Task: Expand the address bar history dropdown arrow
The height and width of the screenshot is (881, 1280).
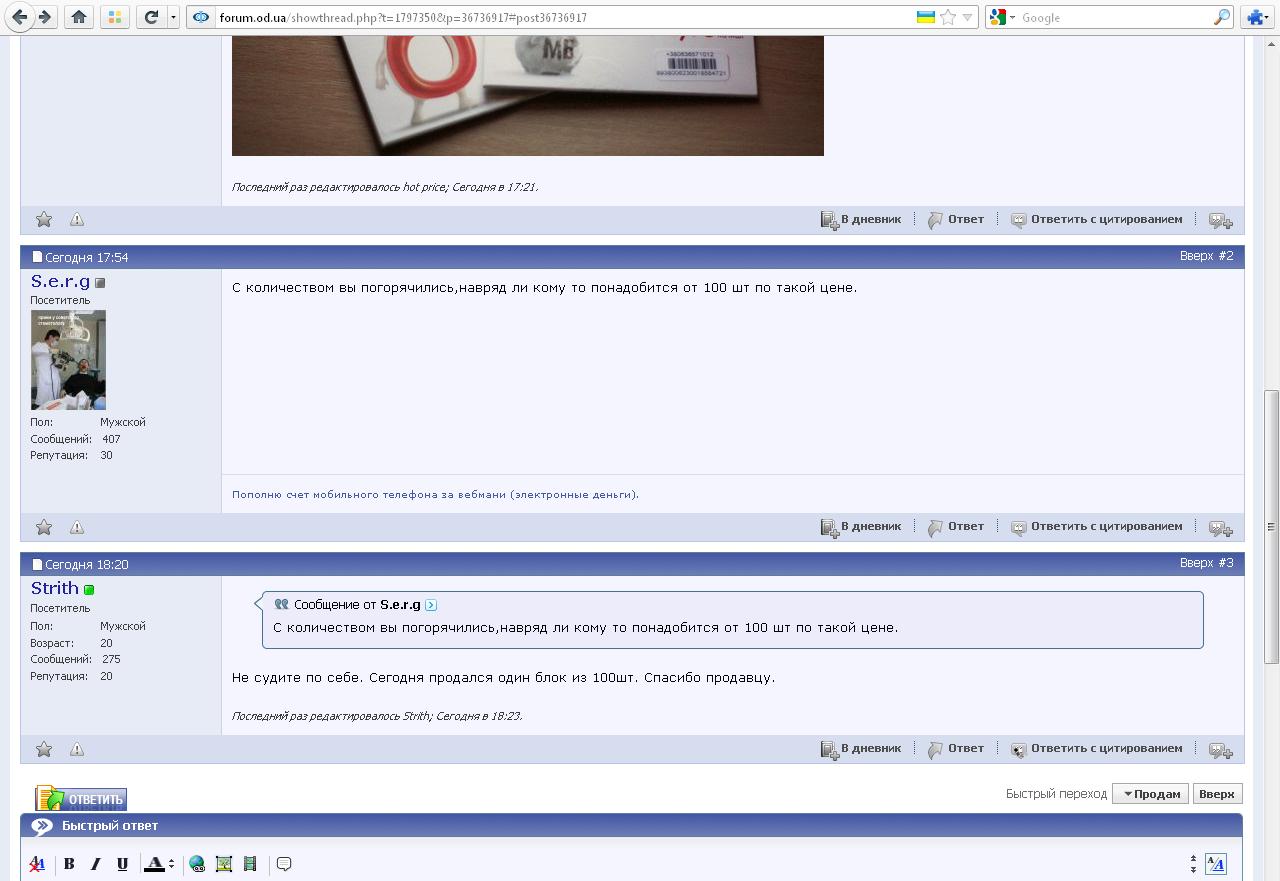Action: coord(967,17)
